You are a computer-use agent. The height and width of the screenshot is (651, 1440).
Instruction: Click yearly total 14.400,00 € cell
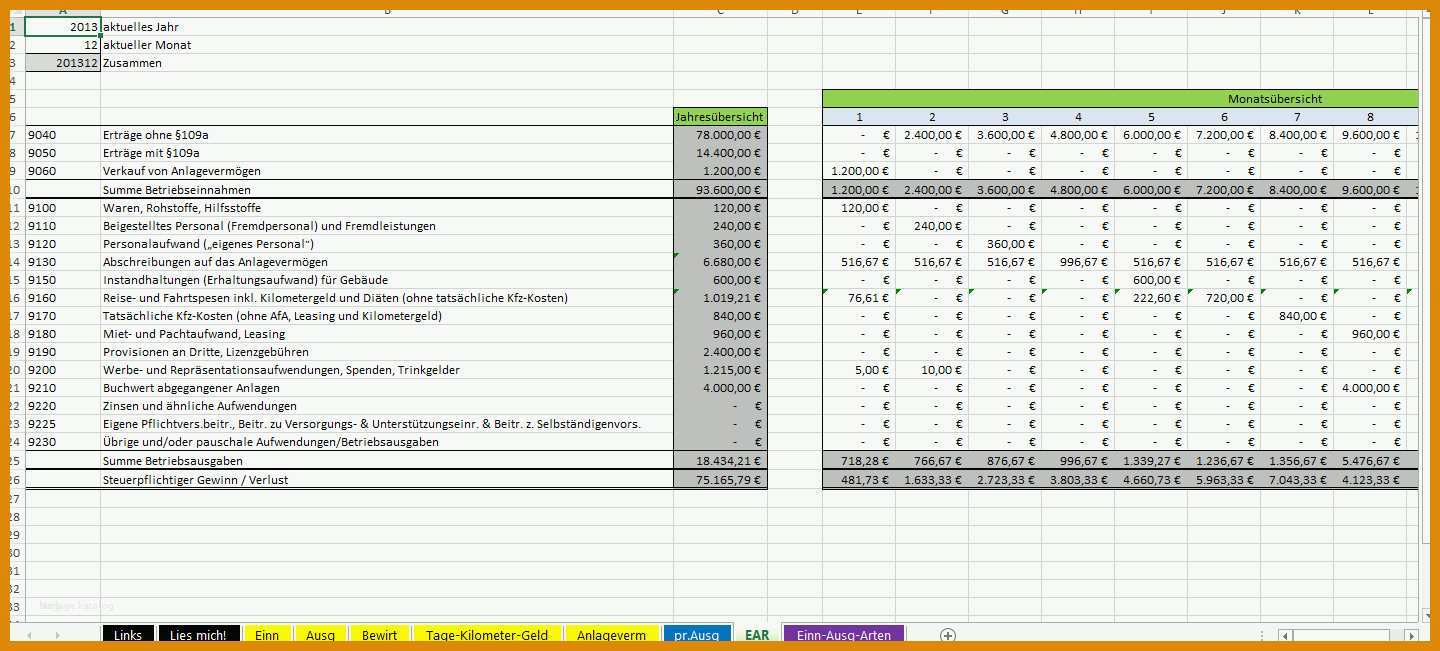click(x=720, y=153)
